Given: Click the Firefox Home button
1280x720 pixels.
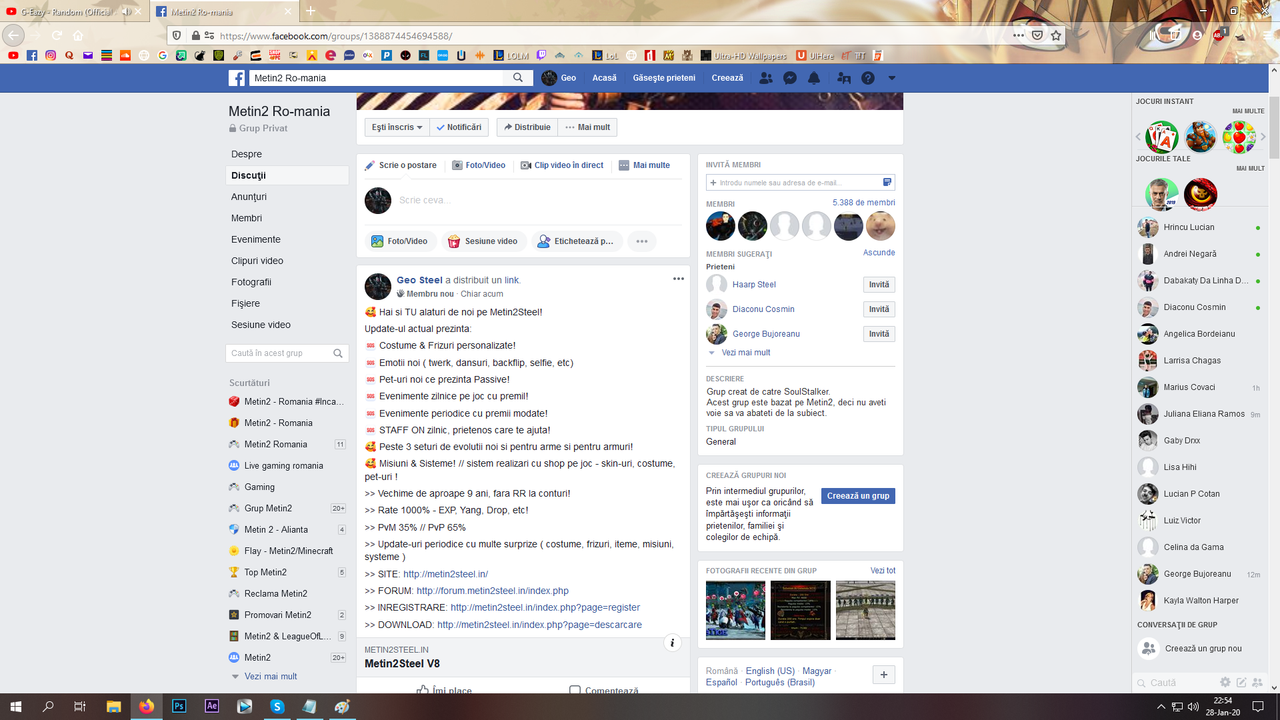Looking at the screenshot, I should [x=78, y=35].
